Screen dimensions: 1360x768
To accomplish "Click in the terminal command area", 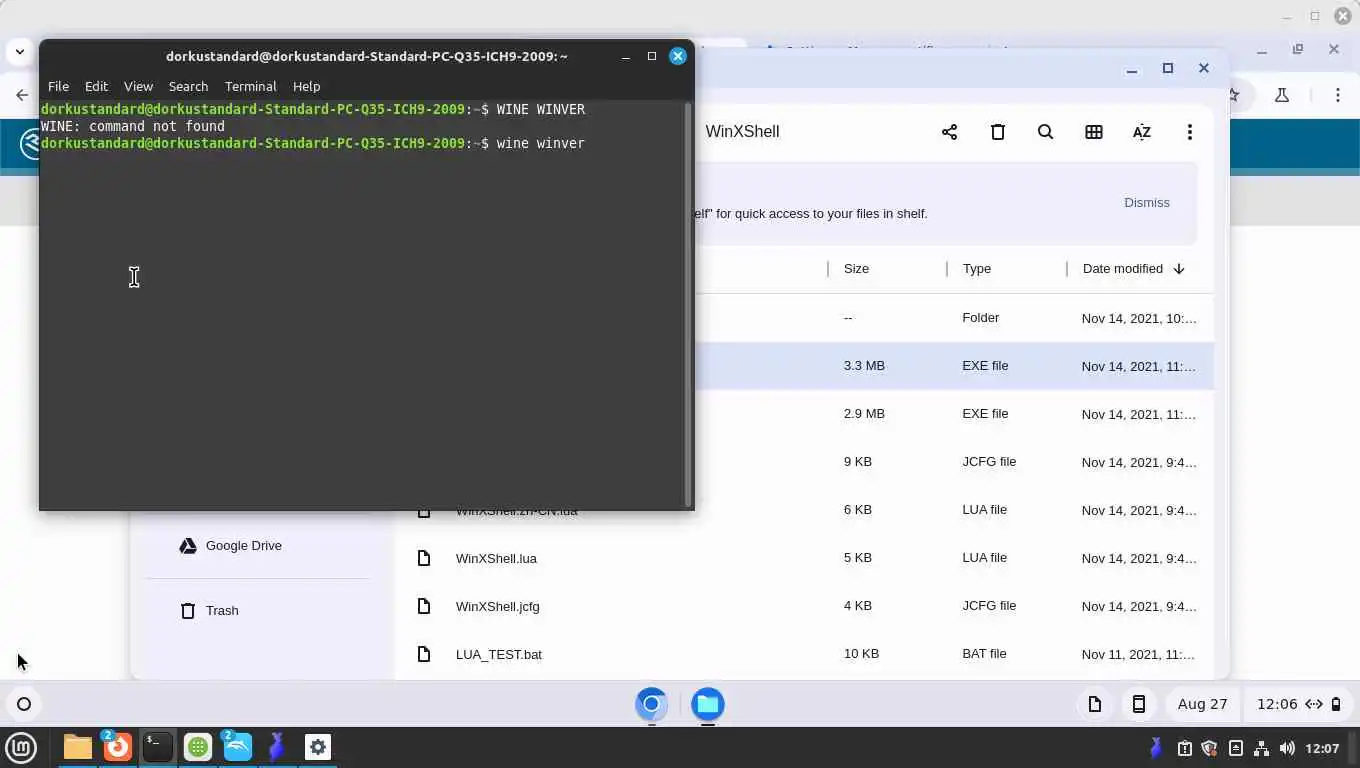I will coord(362,304).
